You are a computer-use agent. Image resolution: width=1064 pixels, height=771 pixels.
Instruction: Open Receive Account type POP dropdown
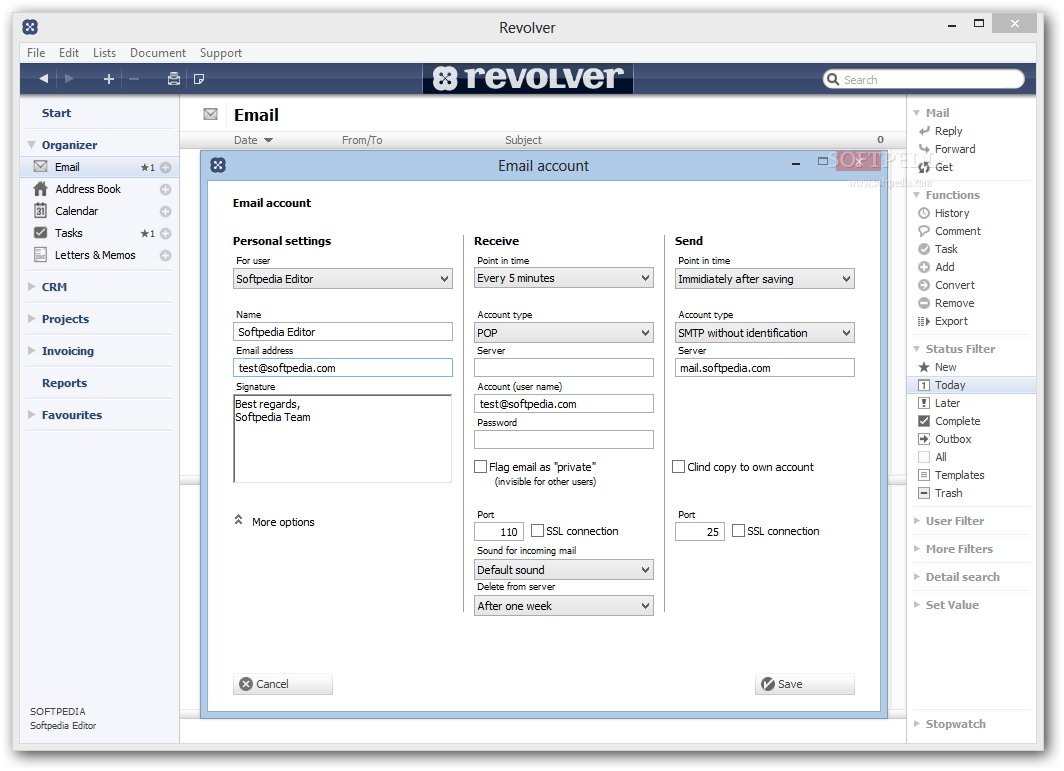564,333
